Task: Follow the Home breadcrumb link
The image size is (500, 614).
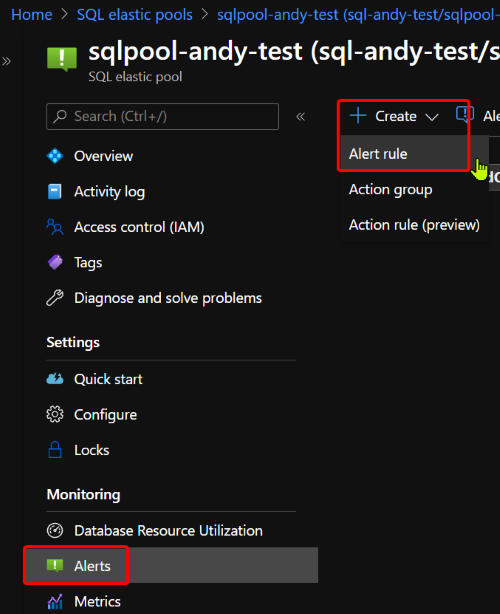Action: [32, 15]
